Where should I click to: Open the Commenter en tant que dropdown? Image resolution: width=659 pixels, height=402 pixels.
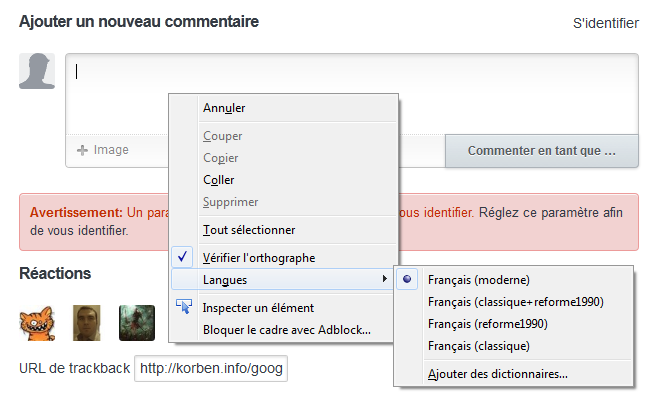pyautogui.click(x=541, y=150)
